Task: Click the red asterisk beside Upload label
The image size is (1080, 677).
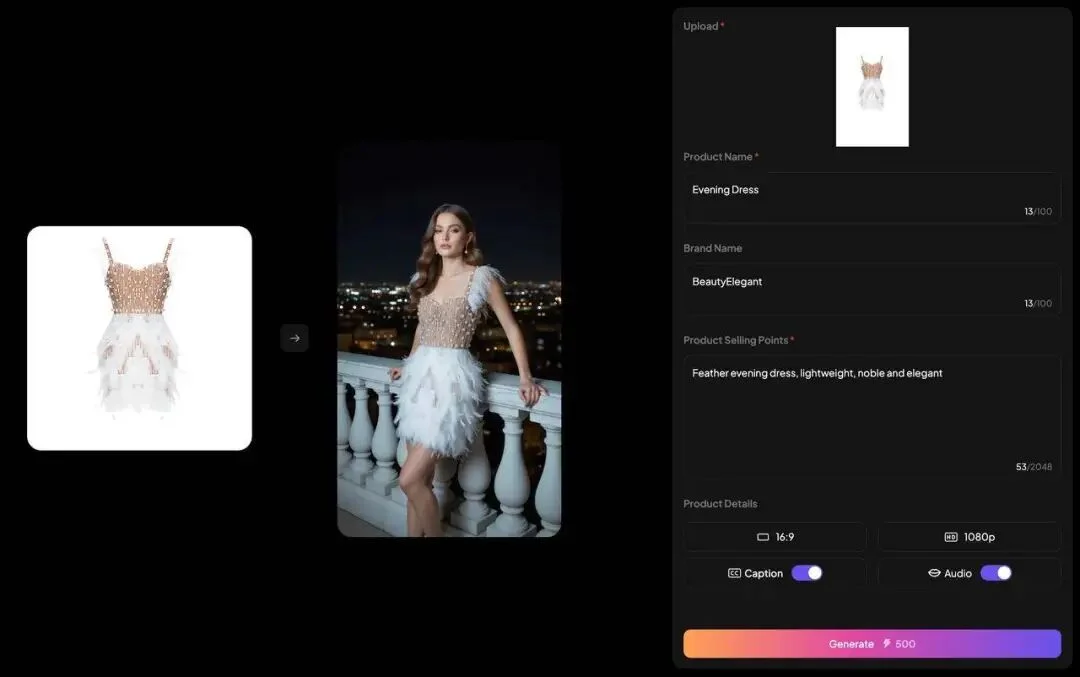Action: pyautogui.click(x=722, y=24)
